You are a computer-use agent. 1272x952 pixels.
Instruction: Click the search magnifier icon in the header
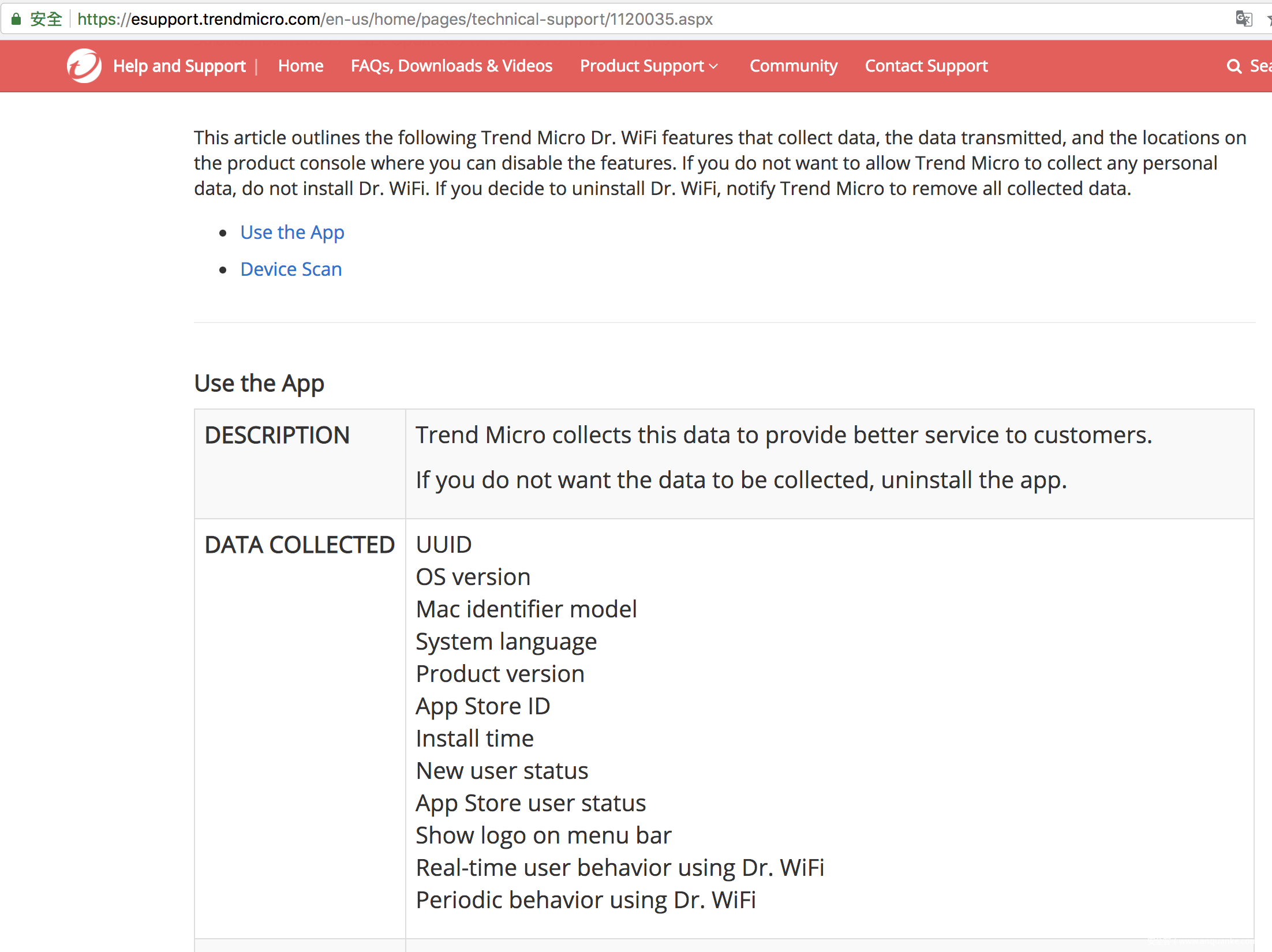click(x=1234, y=66)
